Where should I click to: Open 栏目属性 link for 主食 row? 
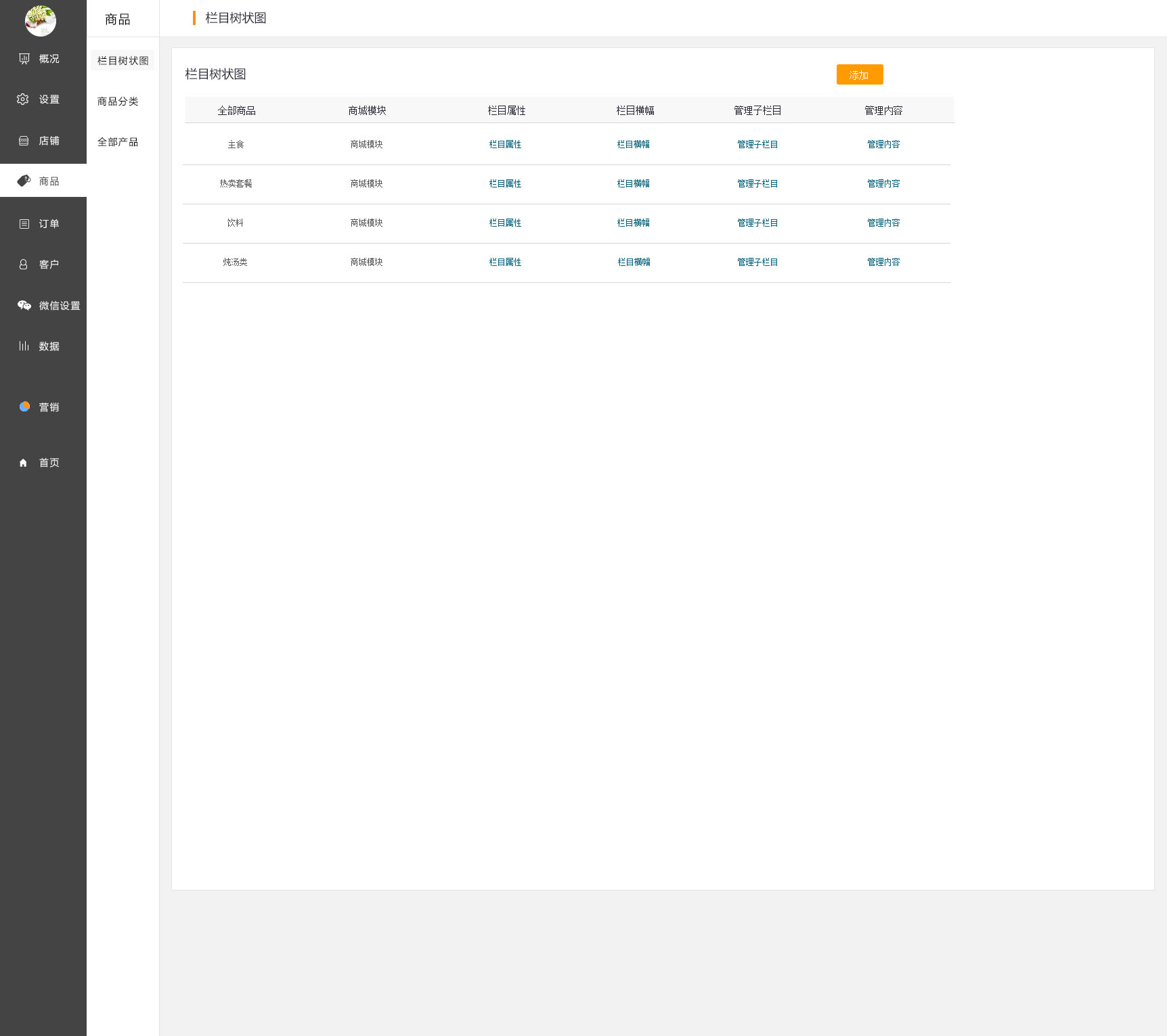[x=505, y=144]
